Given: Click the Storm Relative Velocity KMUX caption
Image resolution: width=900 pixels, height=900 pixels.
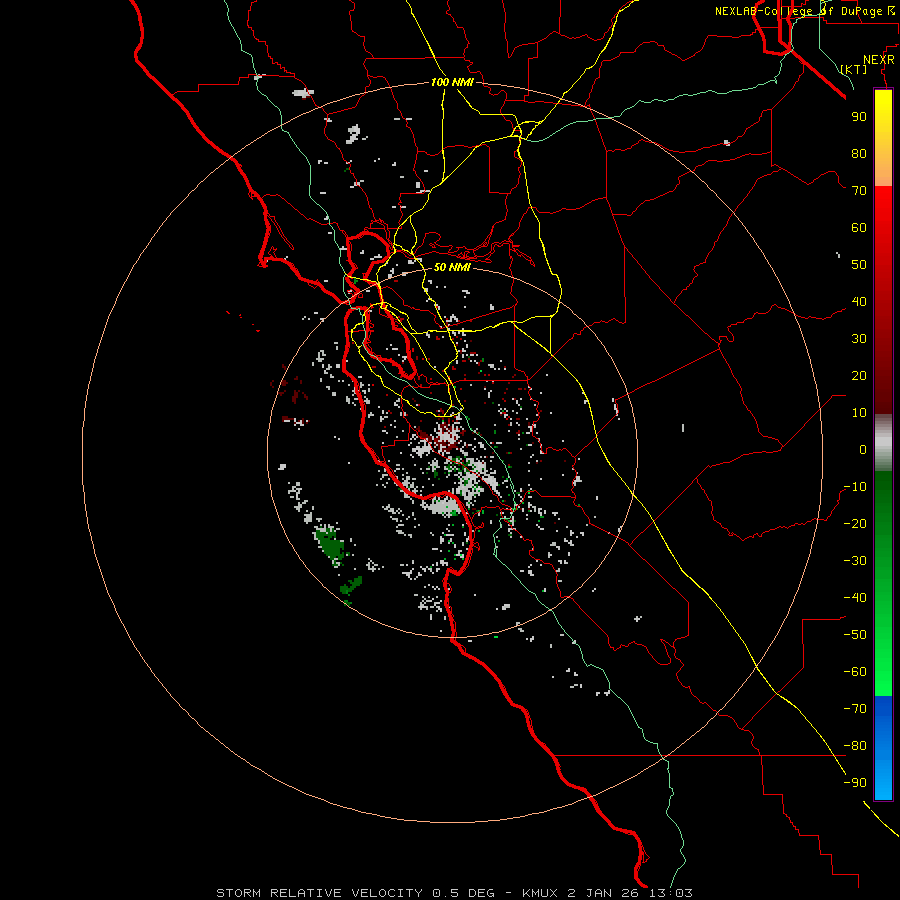Looking at the screenshot, I should coord(454,893).
